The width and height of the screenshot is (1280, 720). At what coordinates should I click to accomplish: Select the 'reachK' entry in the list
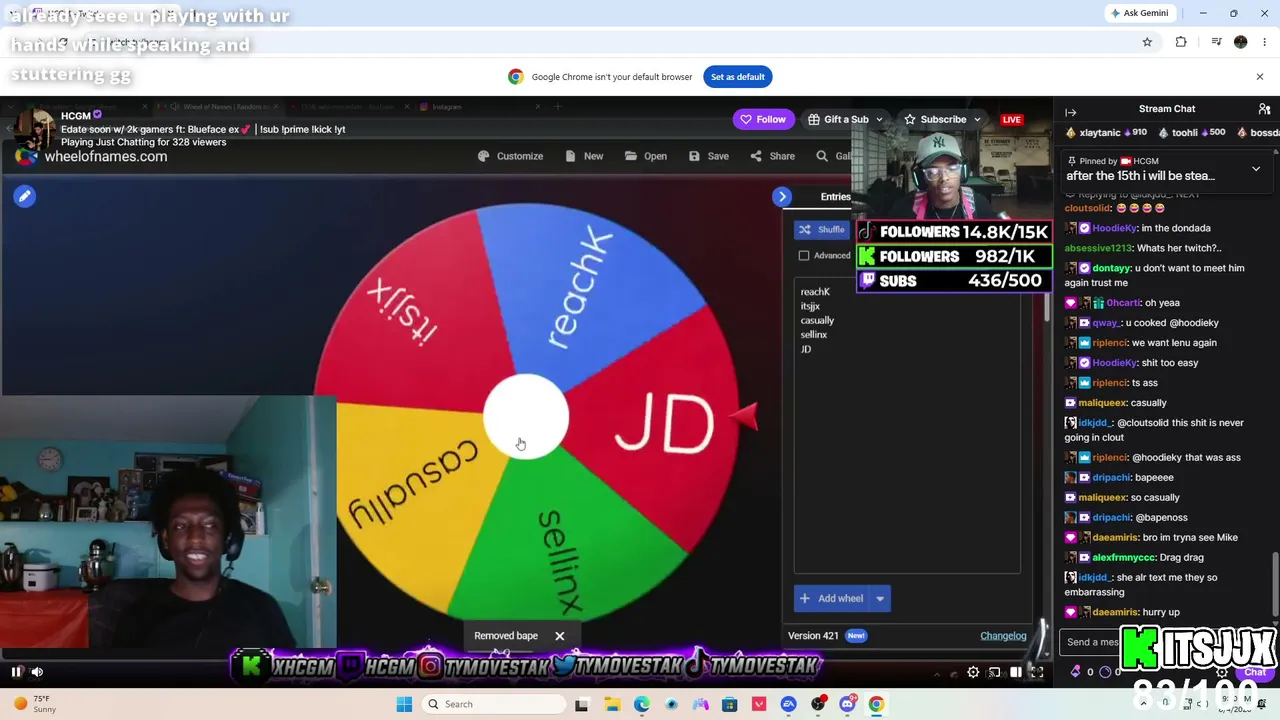(815, 292)
